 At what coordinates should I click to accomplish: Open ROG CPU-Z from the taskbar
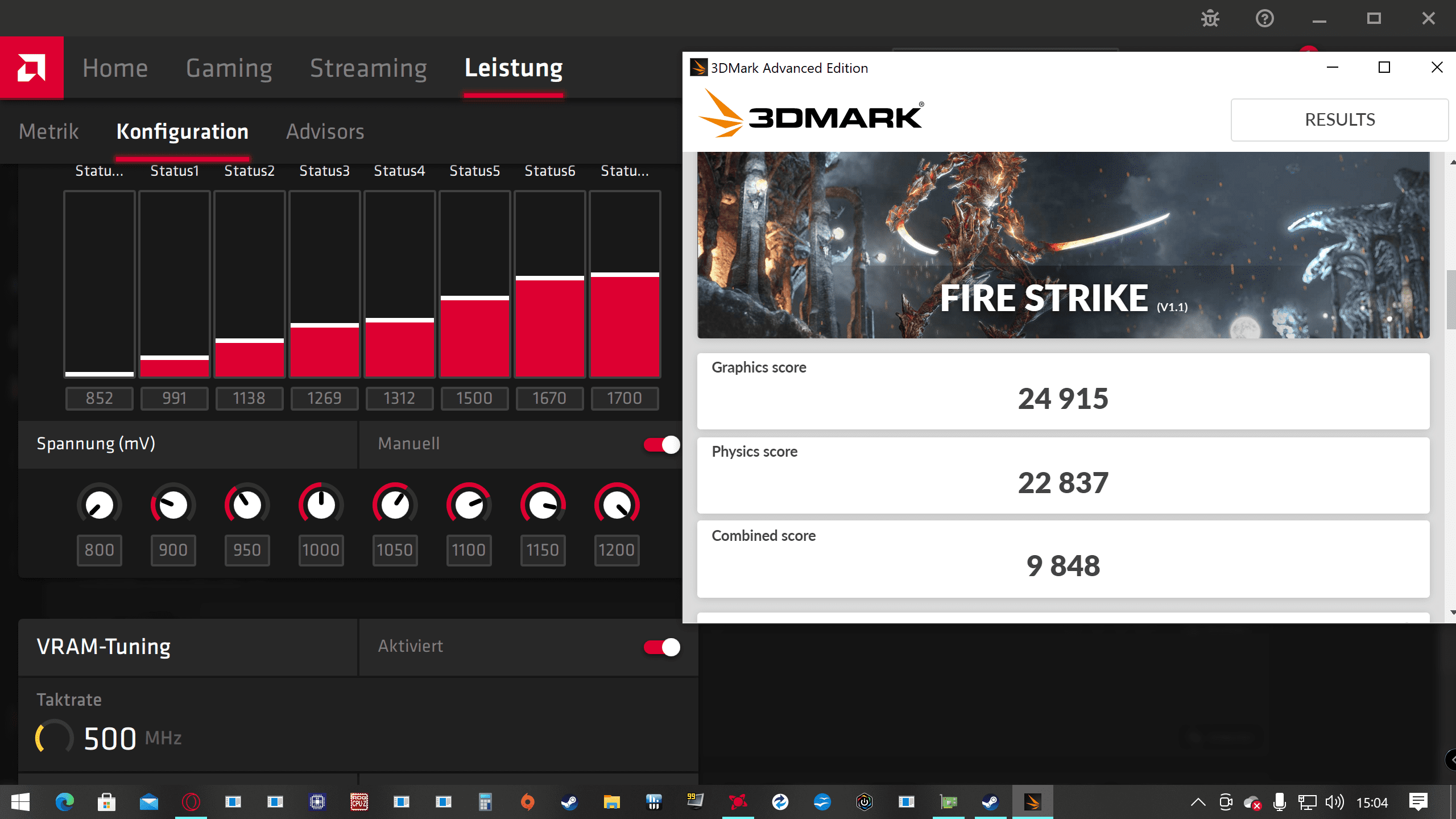coord(359,802)
